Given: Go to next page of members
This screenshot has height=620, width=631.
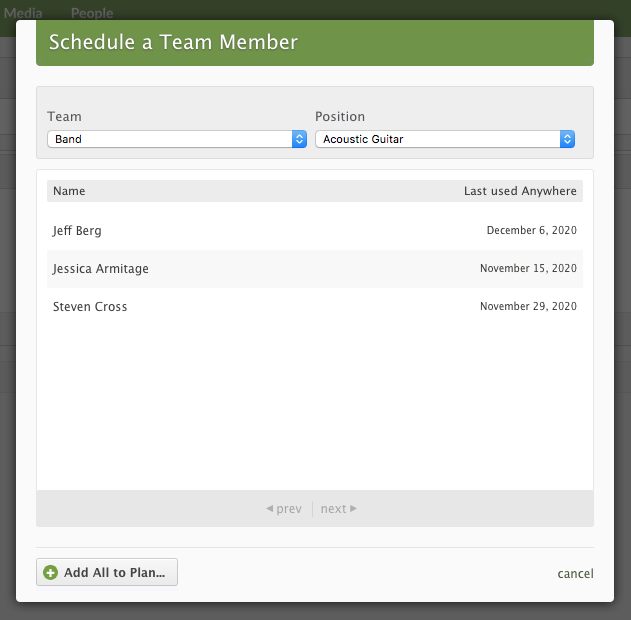Looking at the screenshot, I should pyautogui.click(x=338, y=509).
